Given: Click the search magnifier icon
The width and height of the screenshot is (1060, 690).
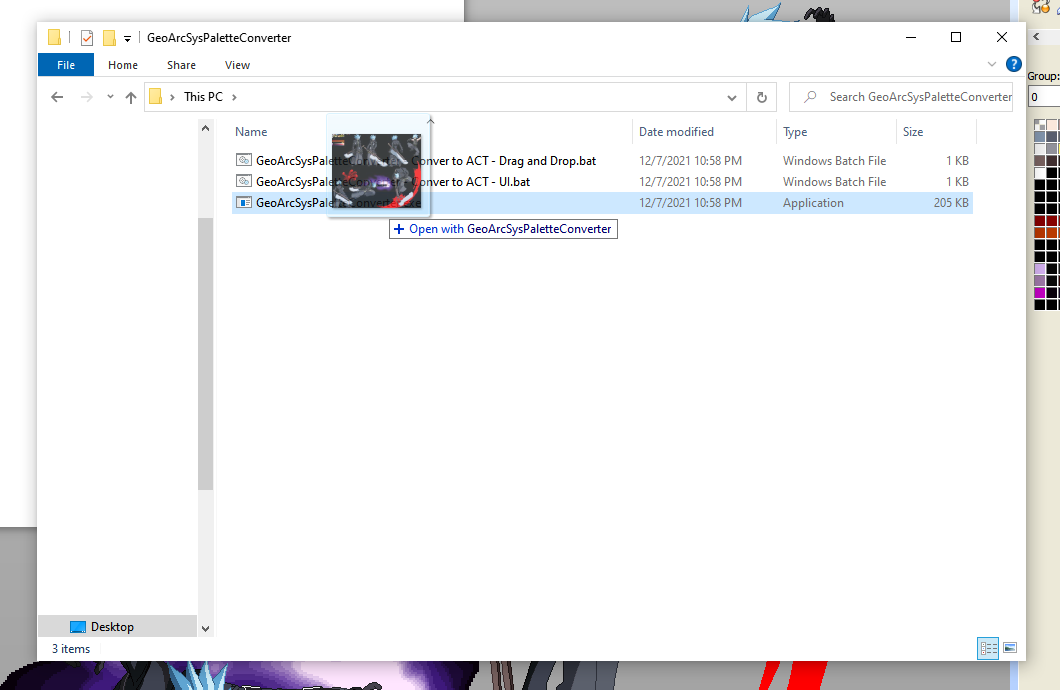Looking at the screenshot, I should coord(810,97).
